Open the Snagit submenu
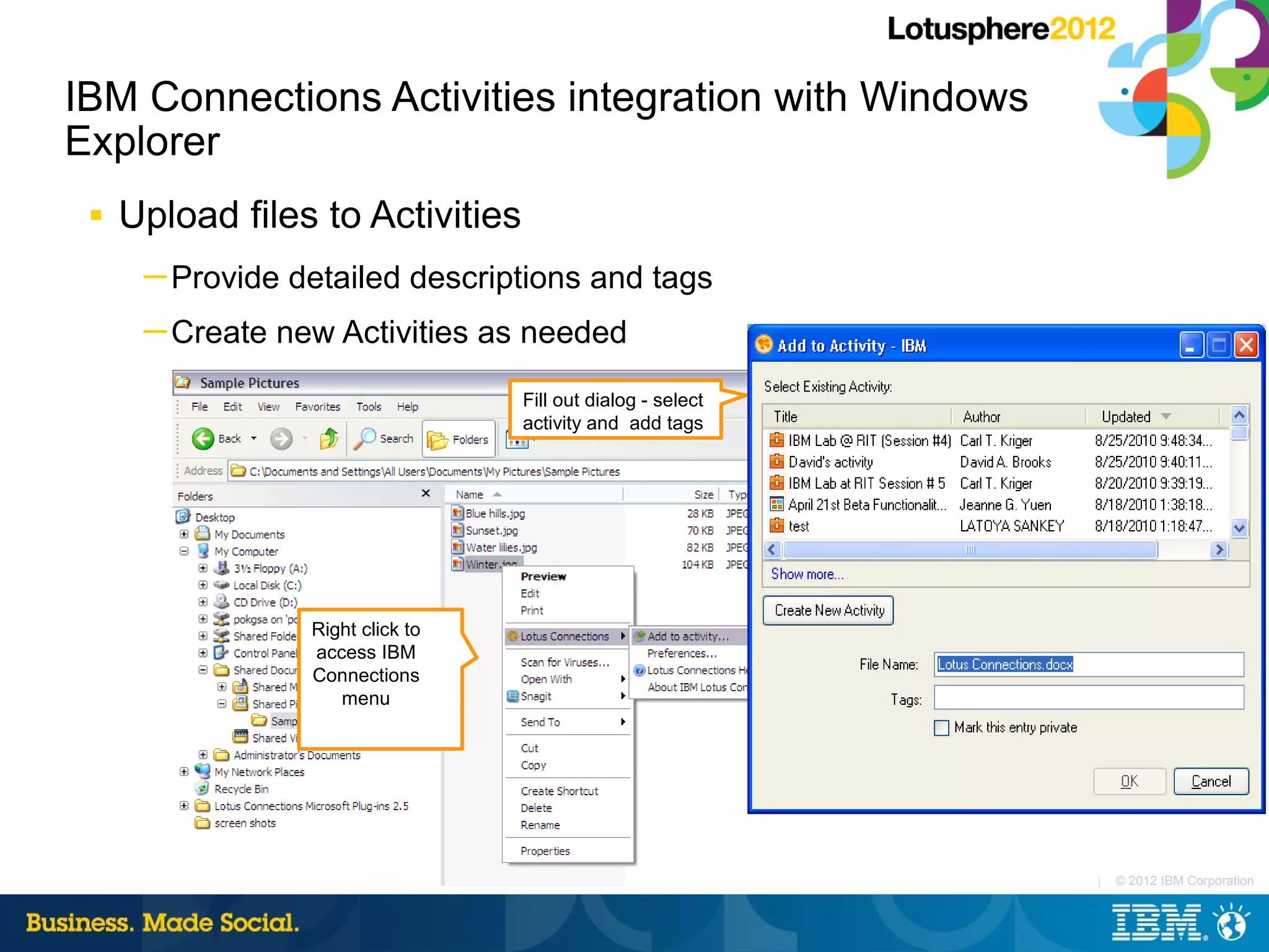 coord(567,696)
